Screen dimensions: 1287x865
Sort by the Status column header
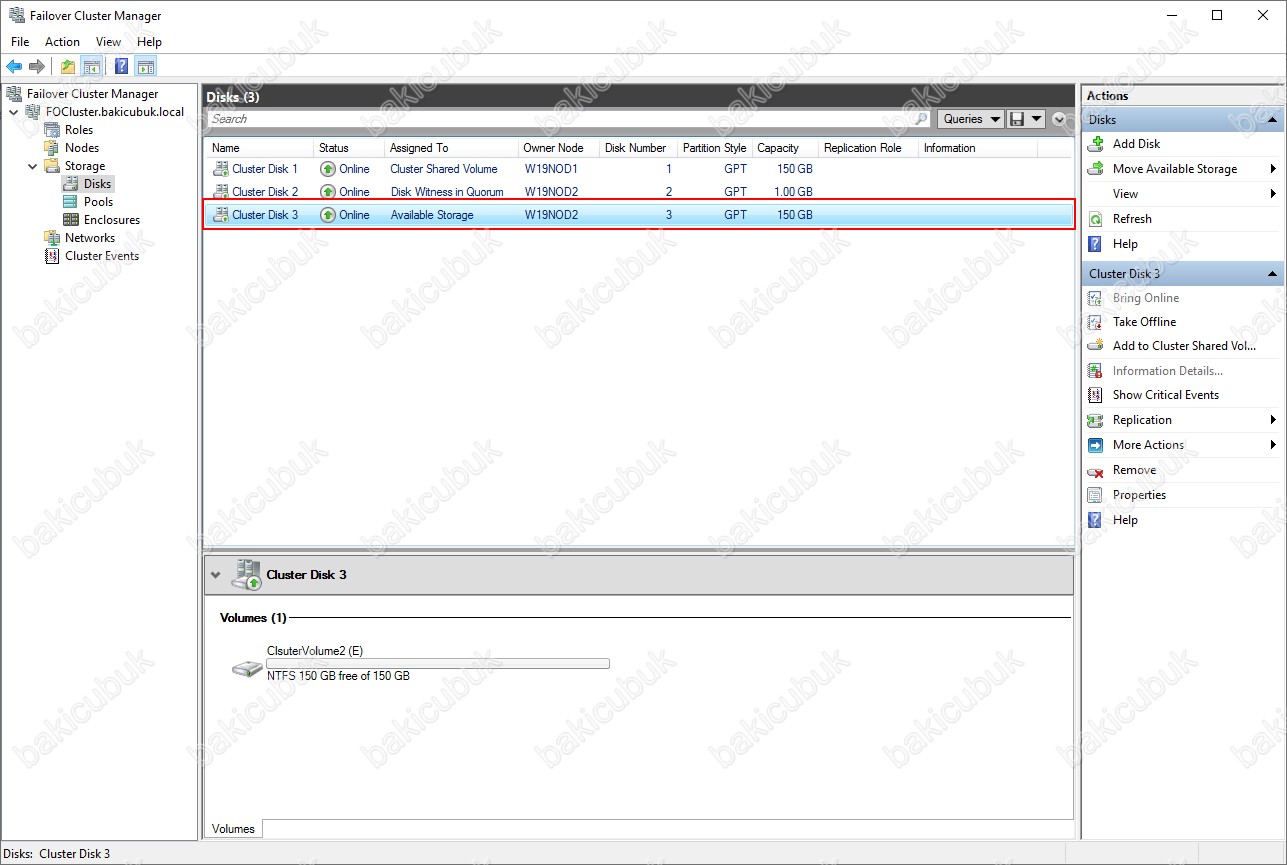coord(349,148)
